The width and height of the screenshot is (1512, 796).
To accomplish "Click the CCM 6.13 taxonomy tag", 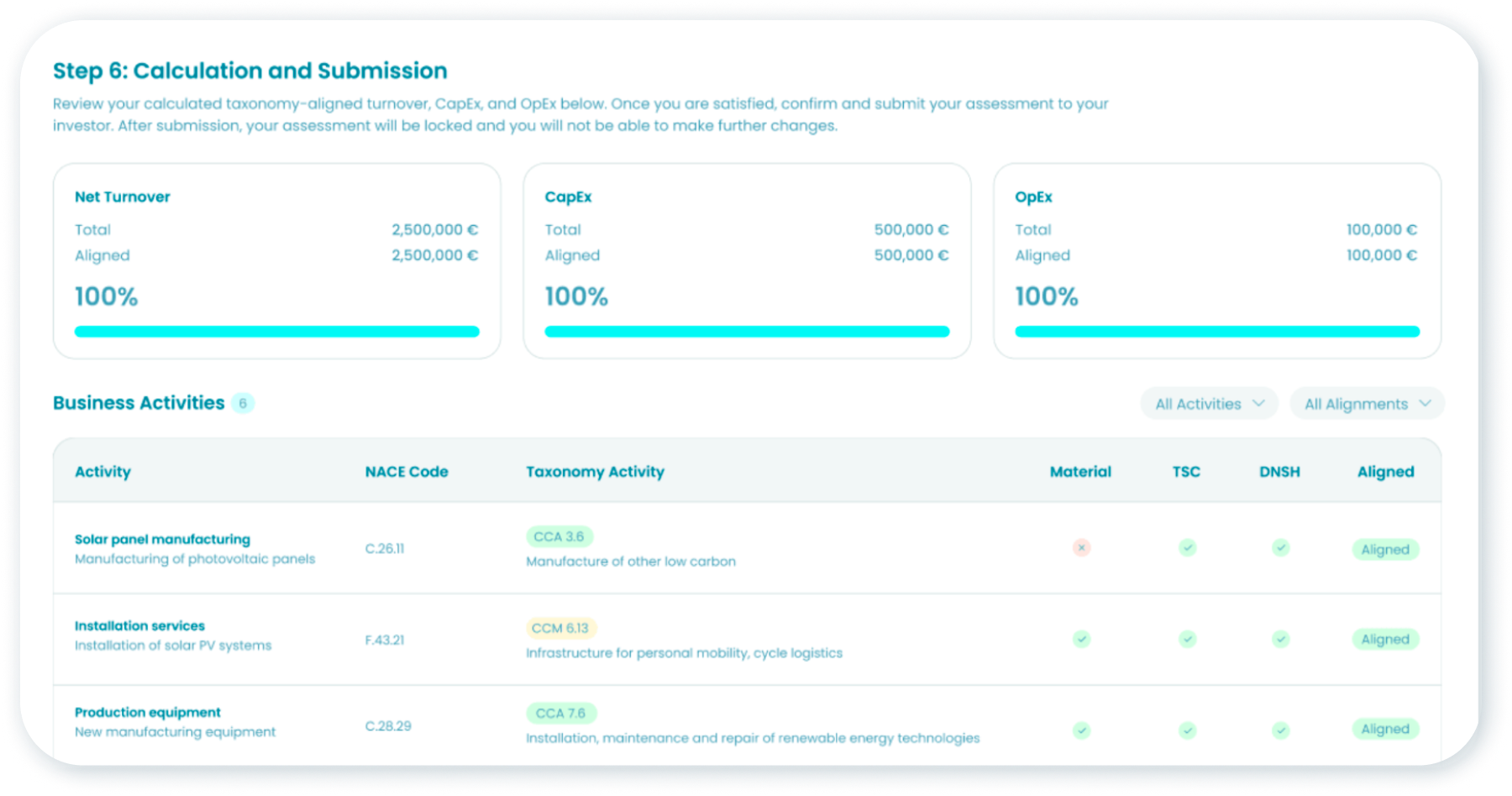I will [x=561, y=628].
